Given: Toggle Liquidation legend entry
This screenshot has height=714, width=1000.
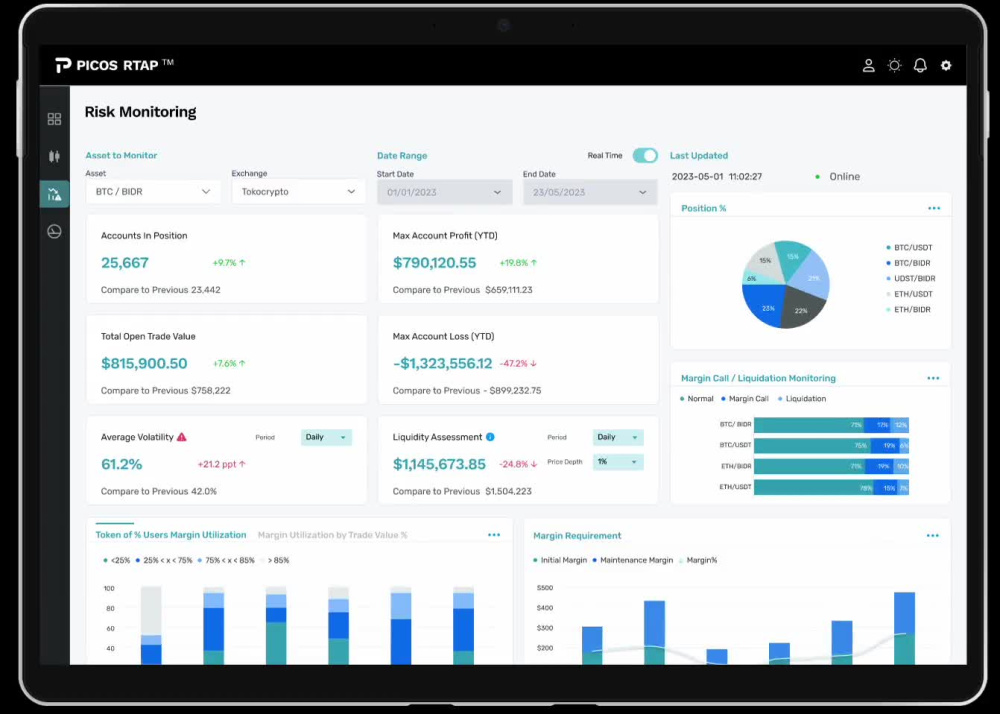Looking at the screenshot, I should [x=802, y=398].
